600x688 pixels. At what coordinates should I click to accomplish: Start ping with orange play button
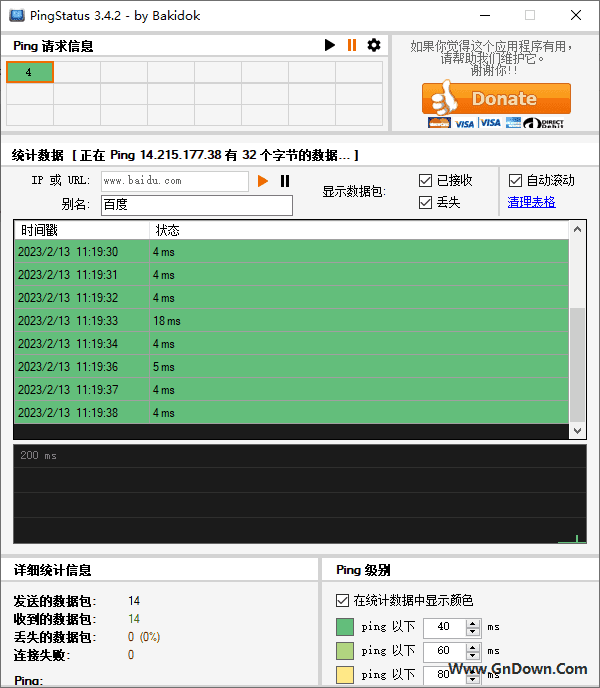(262, 181)
